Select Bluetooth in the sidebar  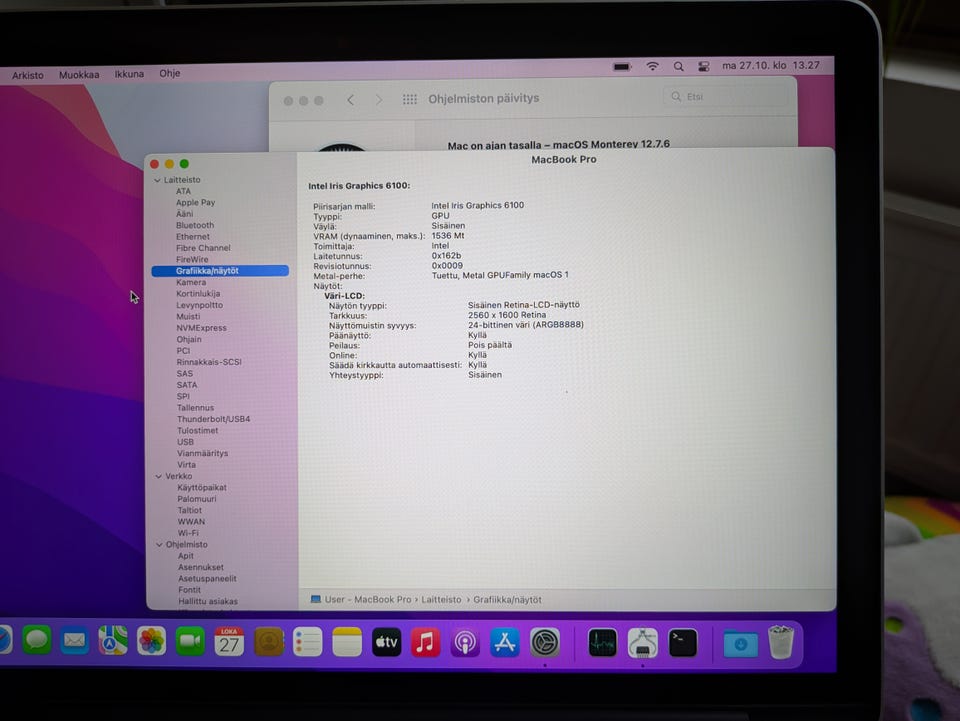195,225
